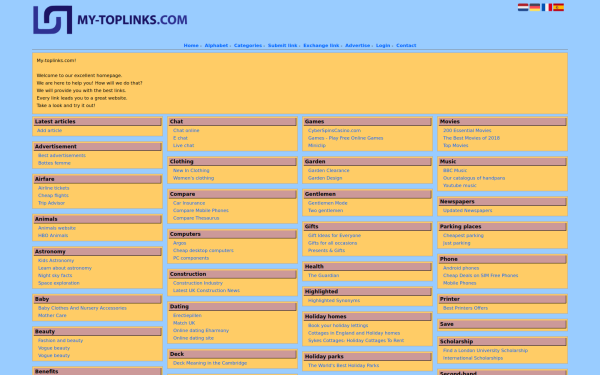Open the International Scholarships link
Screen dimensions: 600x375
click(x=473, y=358)
